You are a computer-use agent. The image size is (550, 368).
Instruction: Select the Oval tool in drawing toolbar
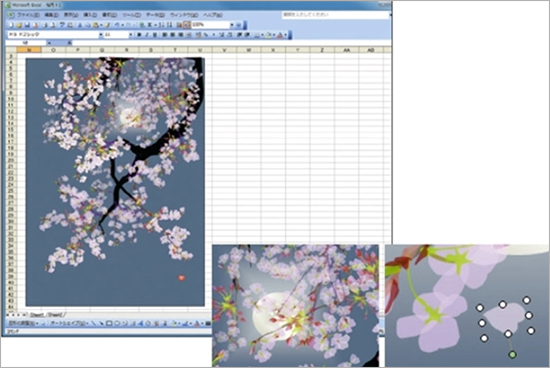click(117, 323)
